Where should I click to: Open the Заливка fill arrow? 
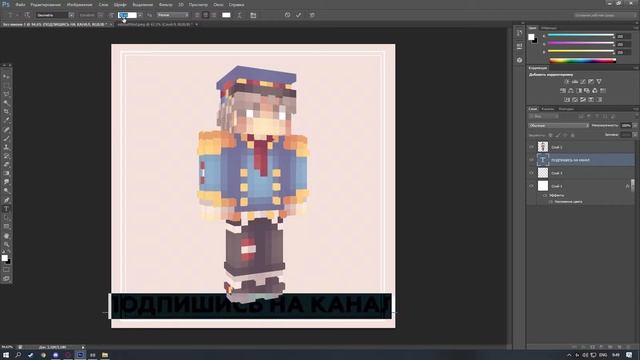[x=635, y=135]
